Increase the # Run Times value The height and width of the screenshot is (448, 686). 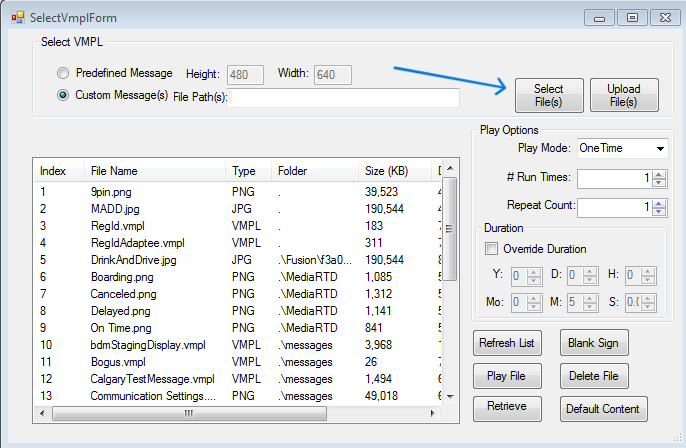point(658,173)
